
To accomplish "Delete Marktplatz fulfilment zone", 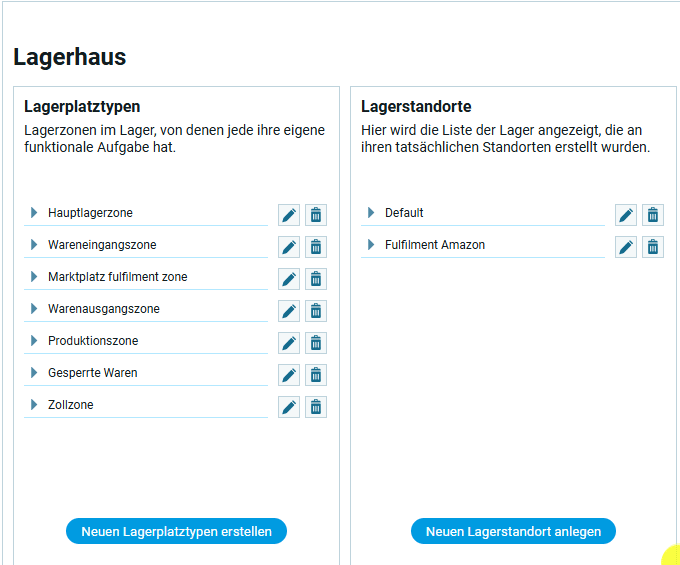I will [x=316, y=279].
